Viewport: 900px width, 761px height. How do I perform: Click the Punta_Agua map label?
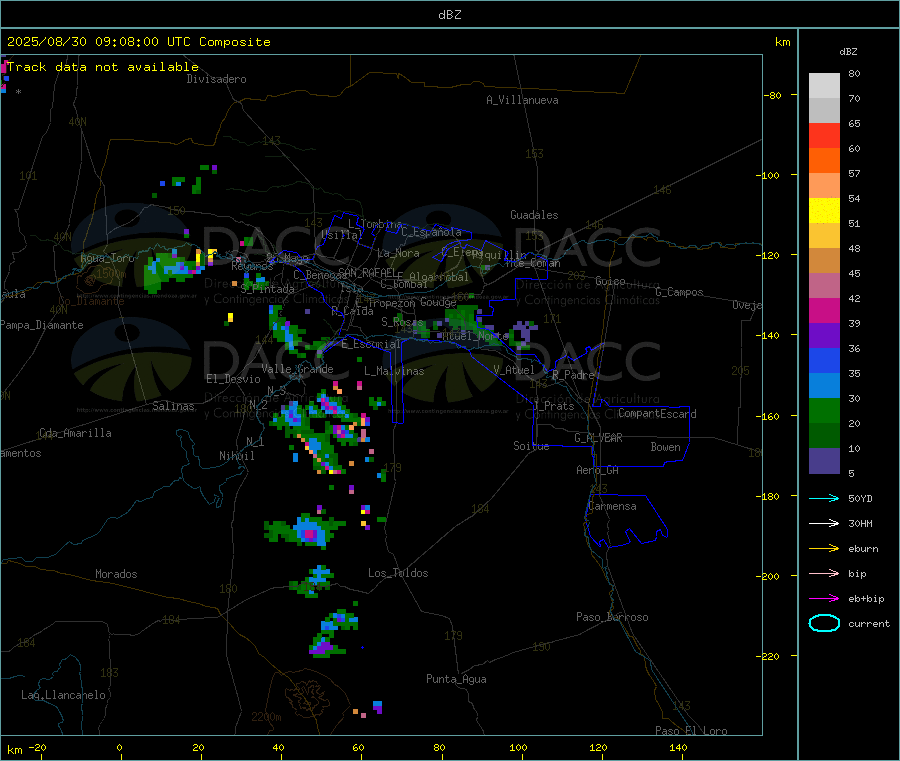[x=456, y=679]
